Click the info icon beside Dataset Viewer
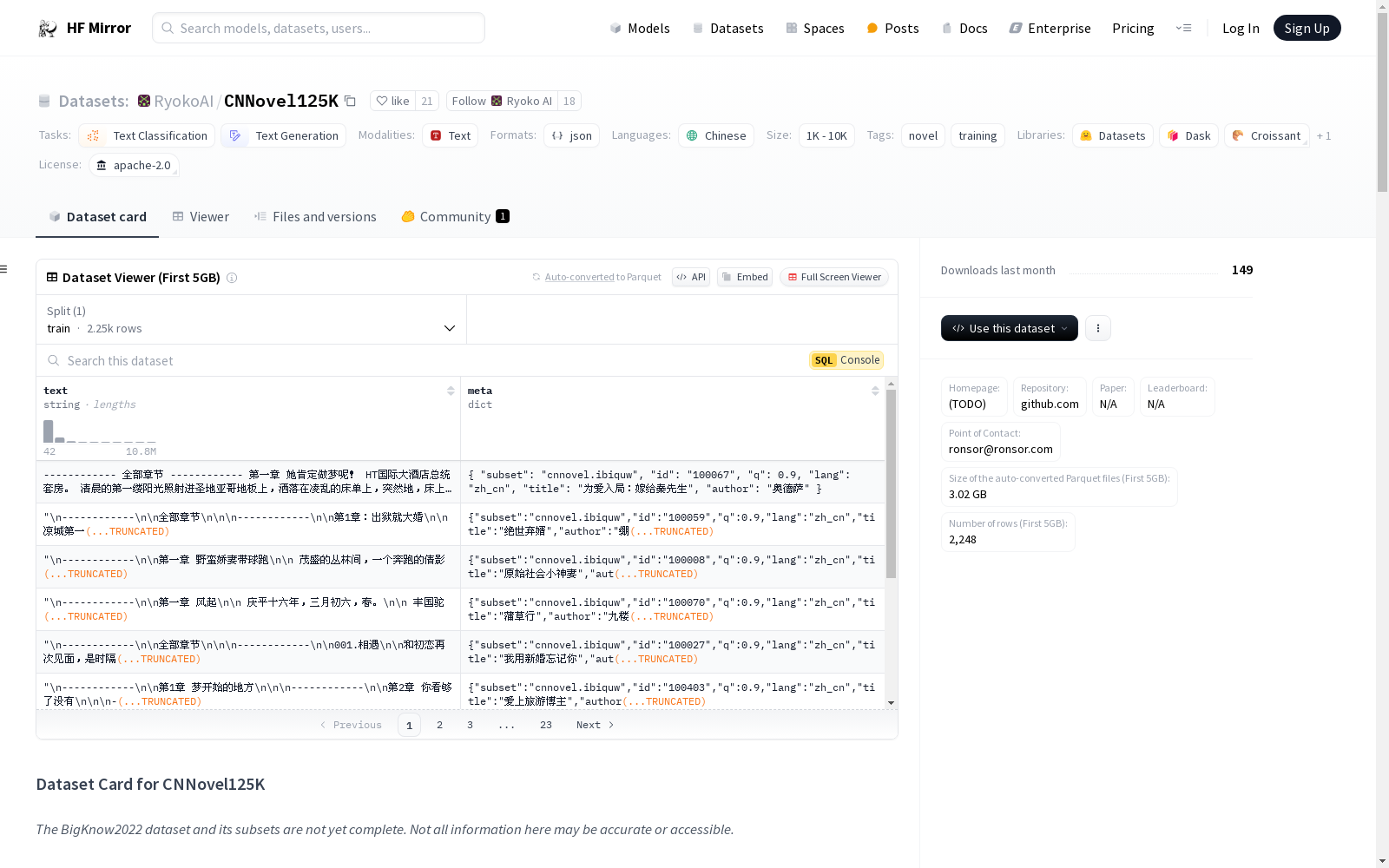 [x=232, y=278]
